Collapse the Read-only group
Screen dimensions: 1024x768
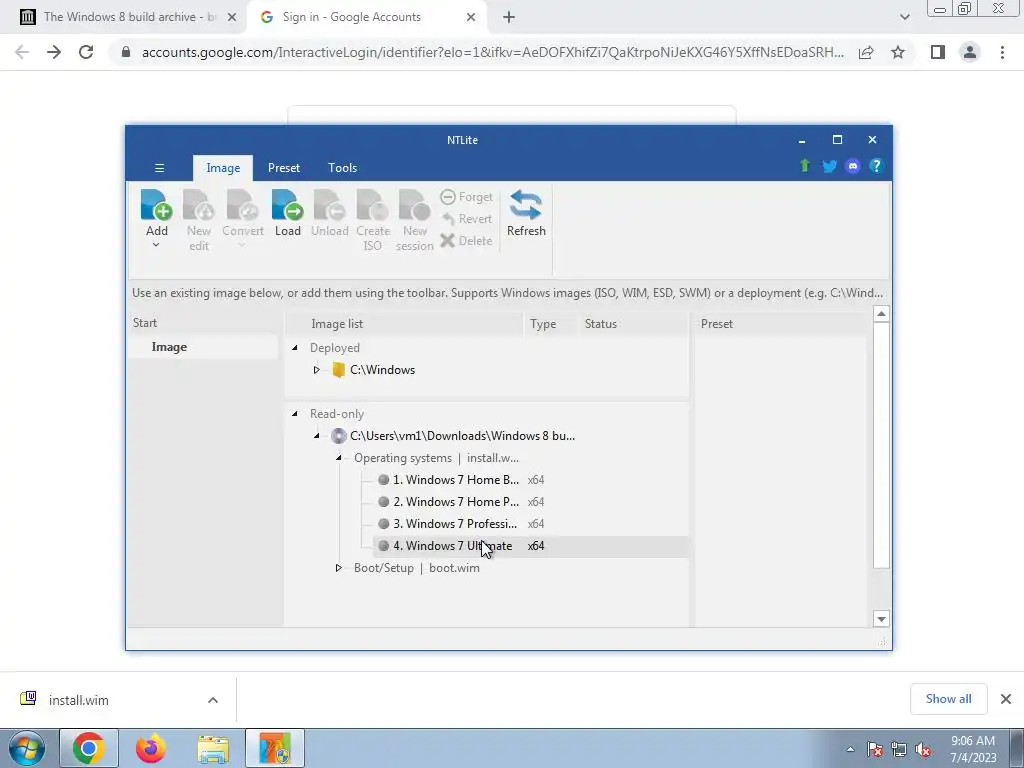[295, 413]
